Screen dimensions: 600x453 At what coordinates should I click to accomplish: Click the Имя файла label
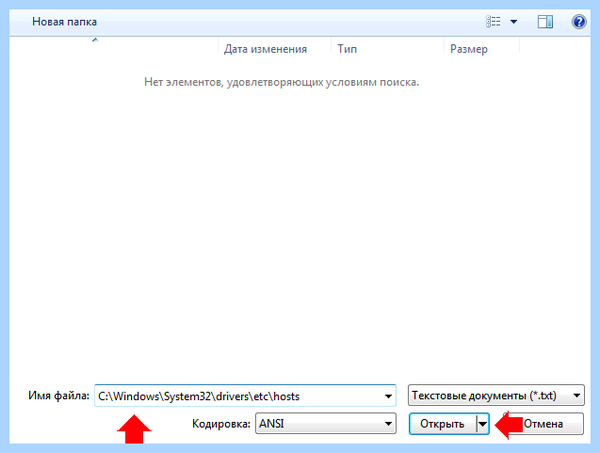tap(59, 395)
